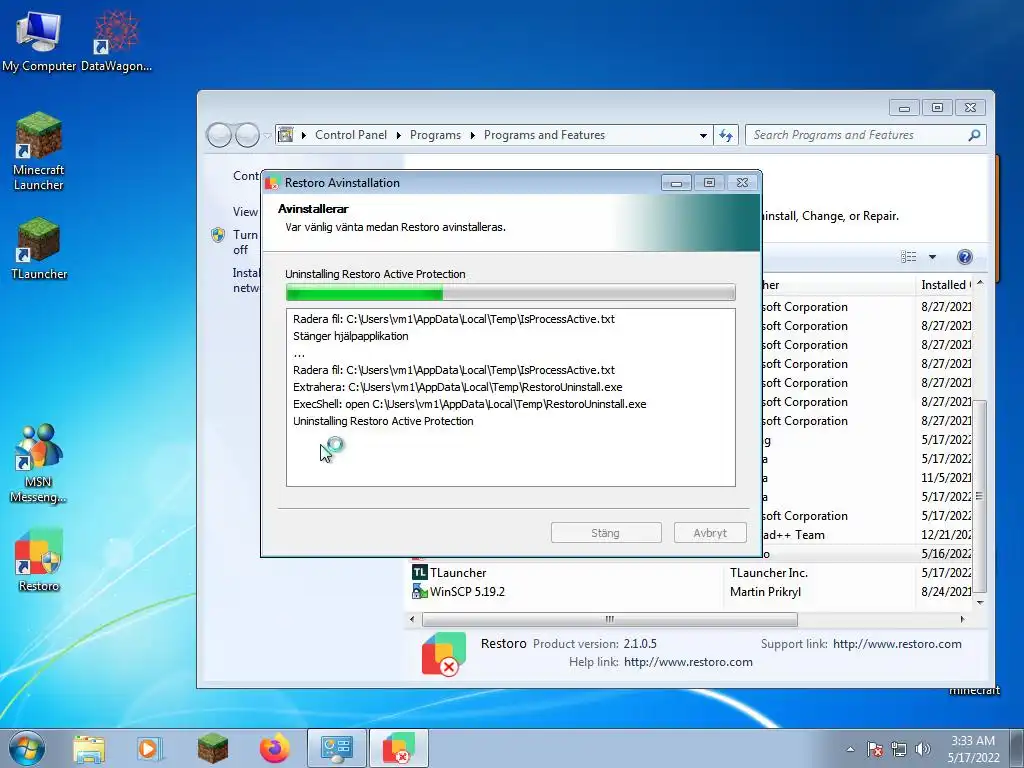Image resolution: width=1024 pixels, height=768 pixels.
Task: Click the 12/21/202 install date cell
Action: point(946,535)
